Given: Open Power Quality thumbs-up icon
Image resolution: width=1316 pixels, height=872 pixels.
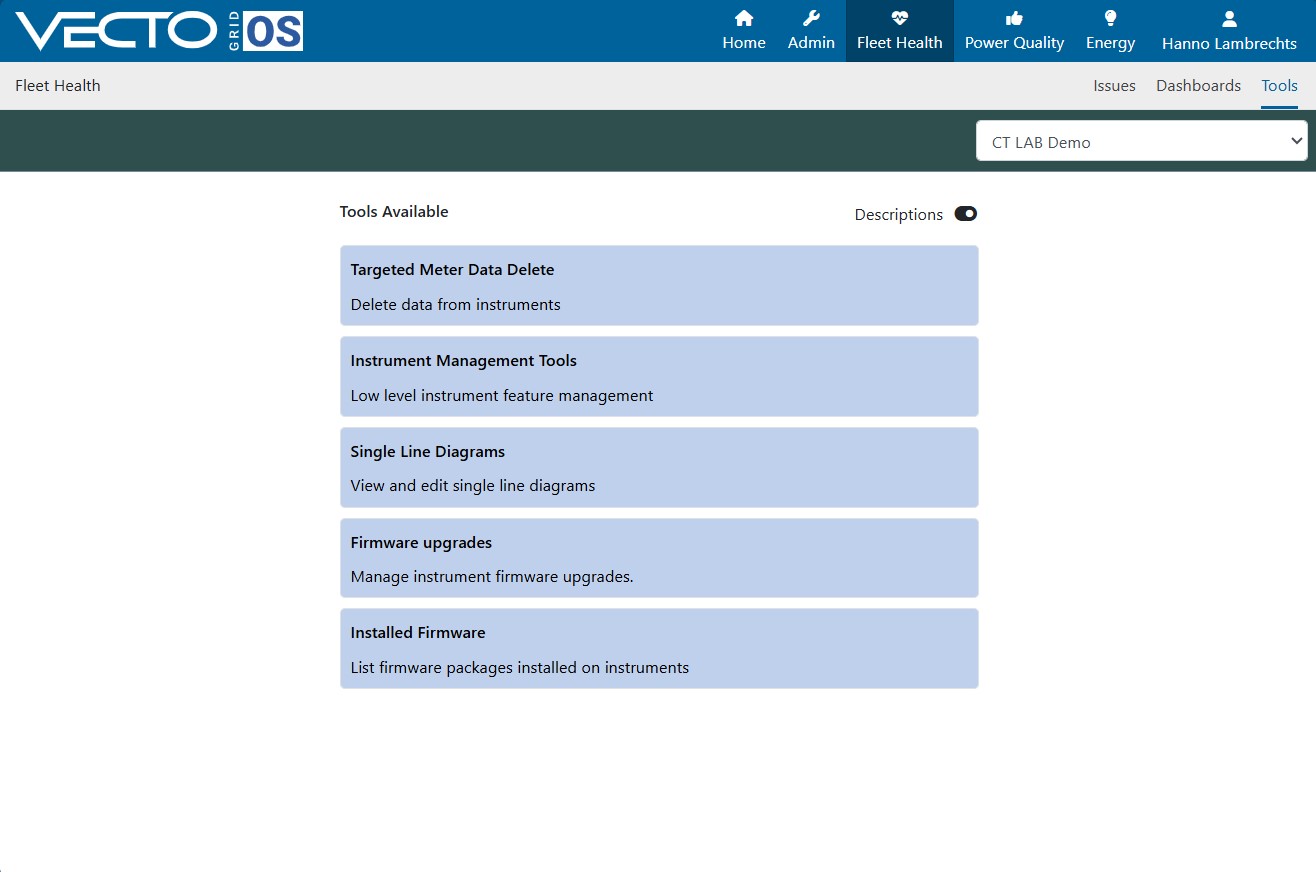Looking at the screenshot, I should [x=1014, y=18].
